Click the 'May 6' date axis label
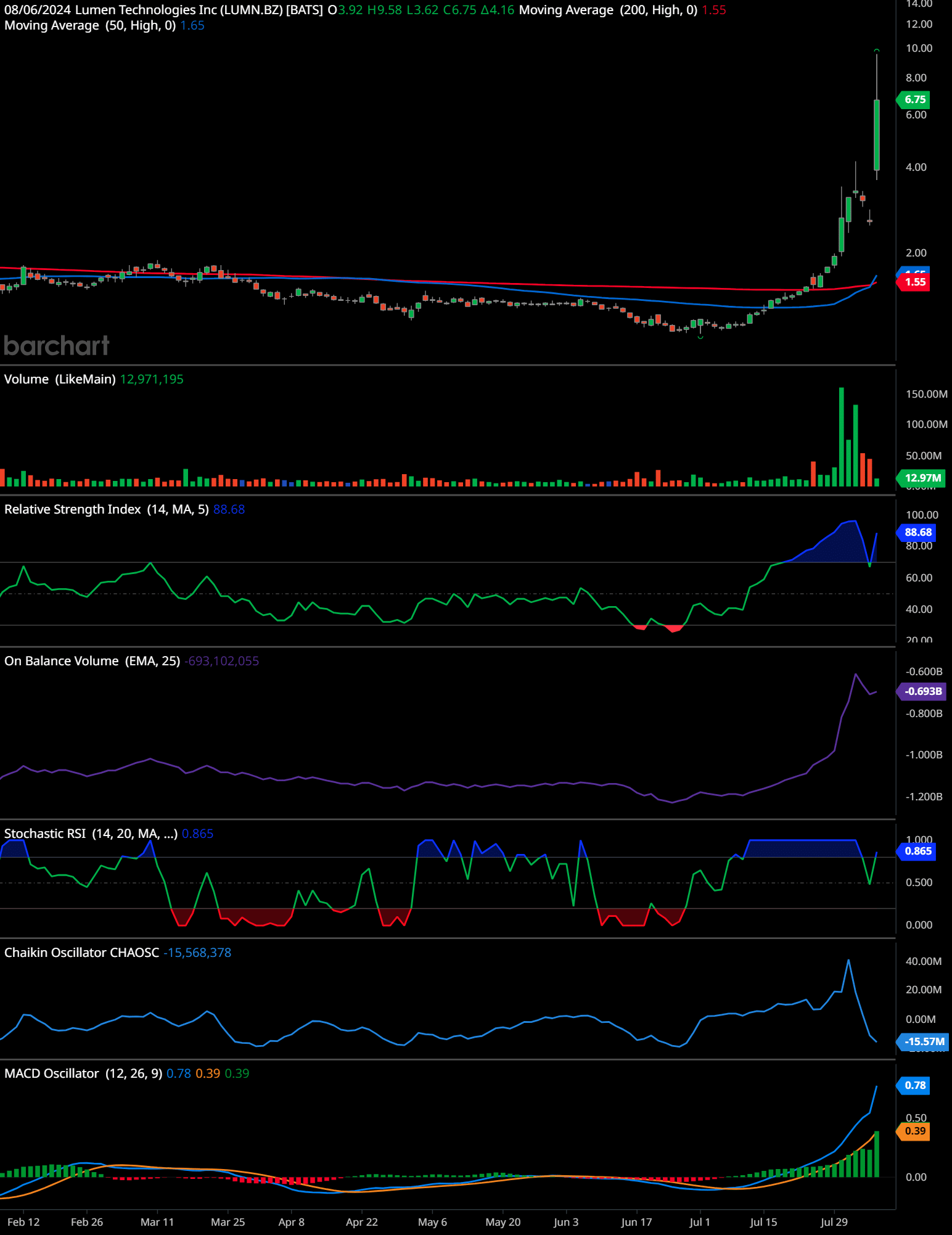 (x=432, y=1222)
